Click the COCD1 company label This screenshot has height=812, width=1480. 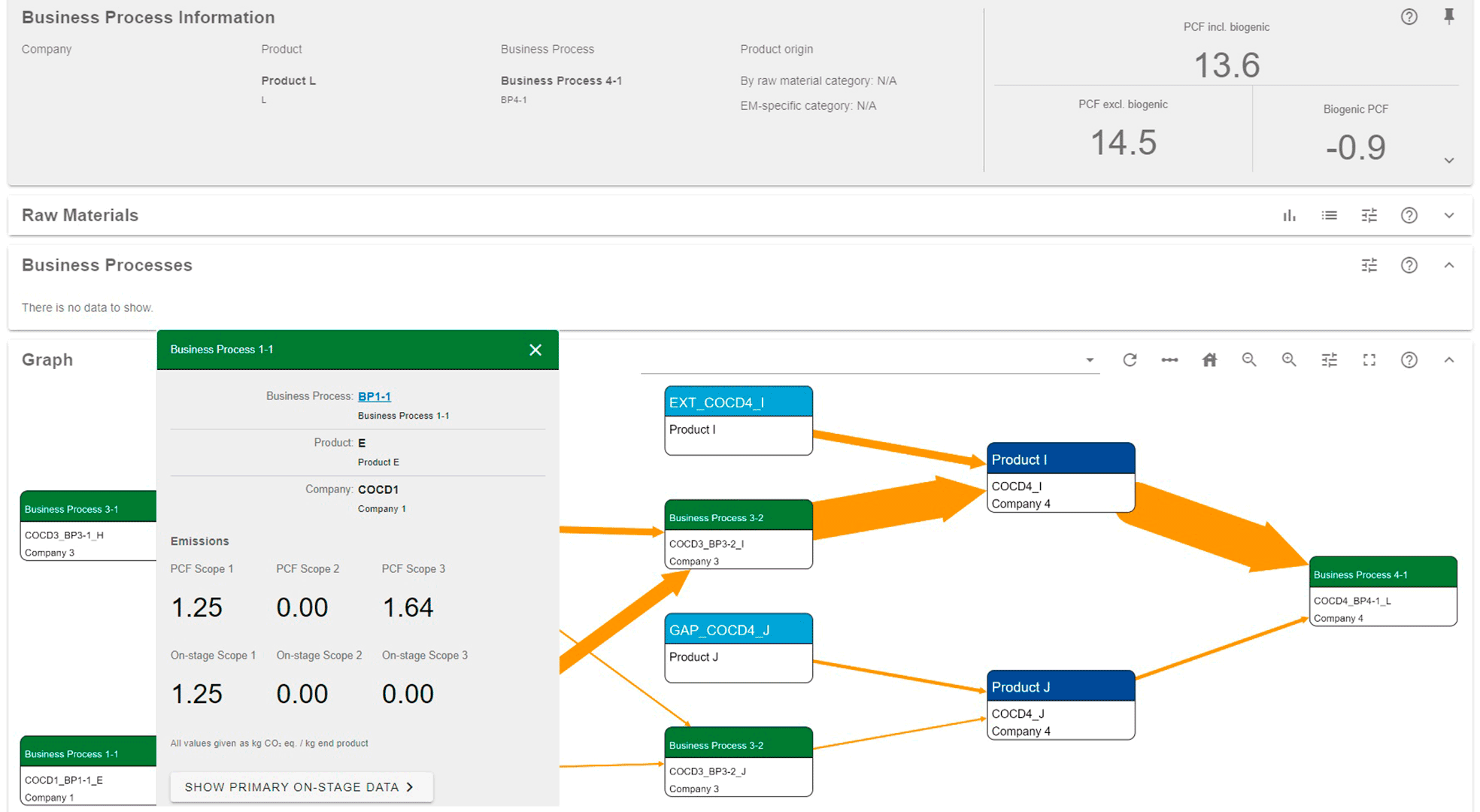point(378,489)
